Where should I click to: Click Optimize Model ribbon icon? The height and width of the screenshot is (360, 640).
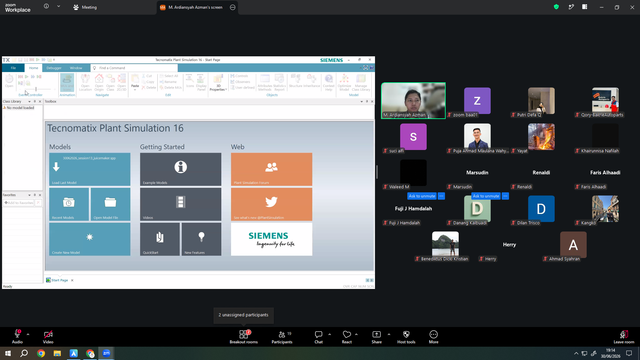coord(344,83)
